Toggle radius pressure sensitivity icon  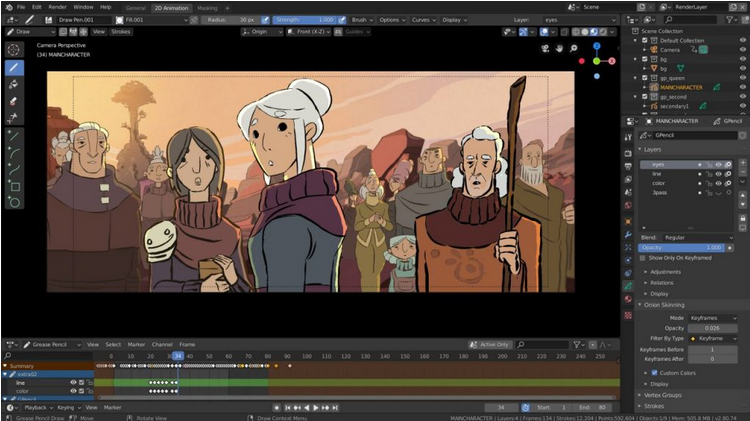point(265,20)
